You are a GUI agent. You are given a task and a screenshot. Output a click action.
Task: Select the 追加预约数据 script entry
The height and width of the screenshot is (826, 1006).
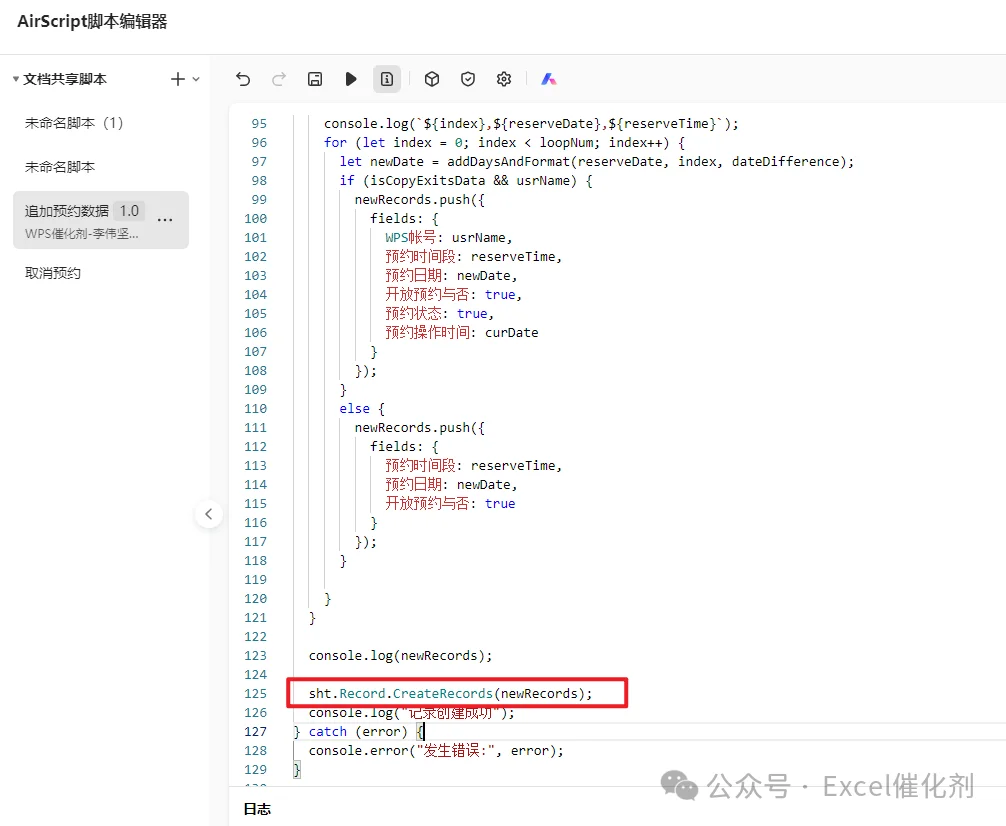coord(101,220)
